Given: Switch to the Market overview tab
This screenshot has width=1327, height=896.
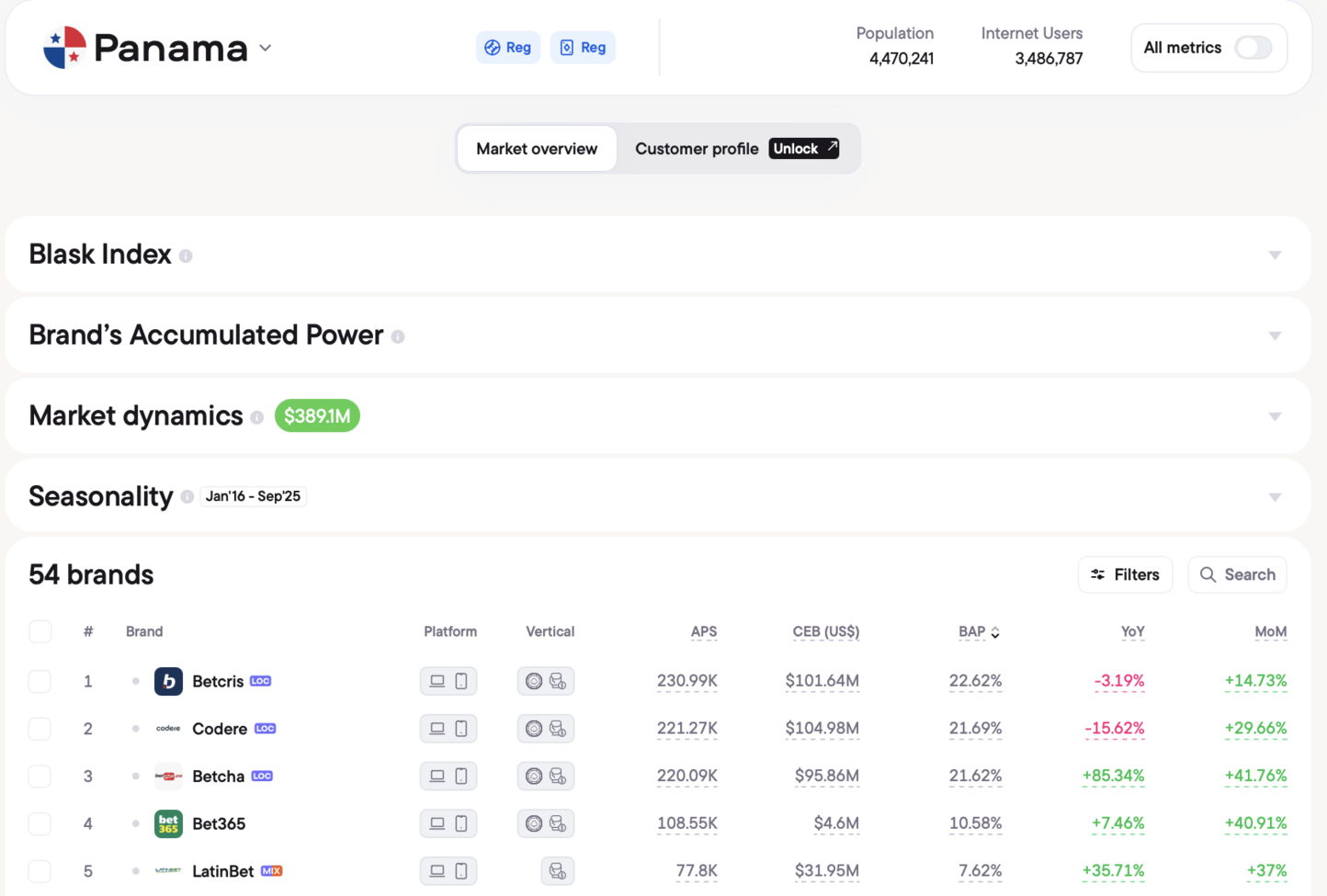Looking at the screenshot, I should pyautogui.click(x=537, y=149).
